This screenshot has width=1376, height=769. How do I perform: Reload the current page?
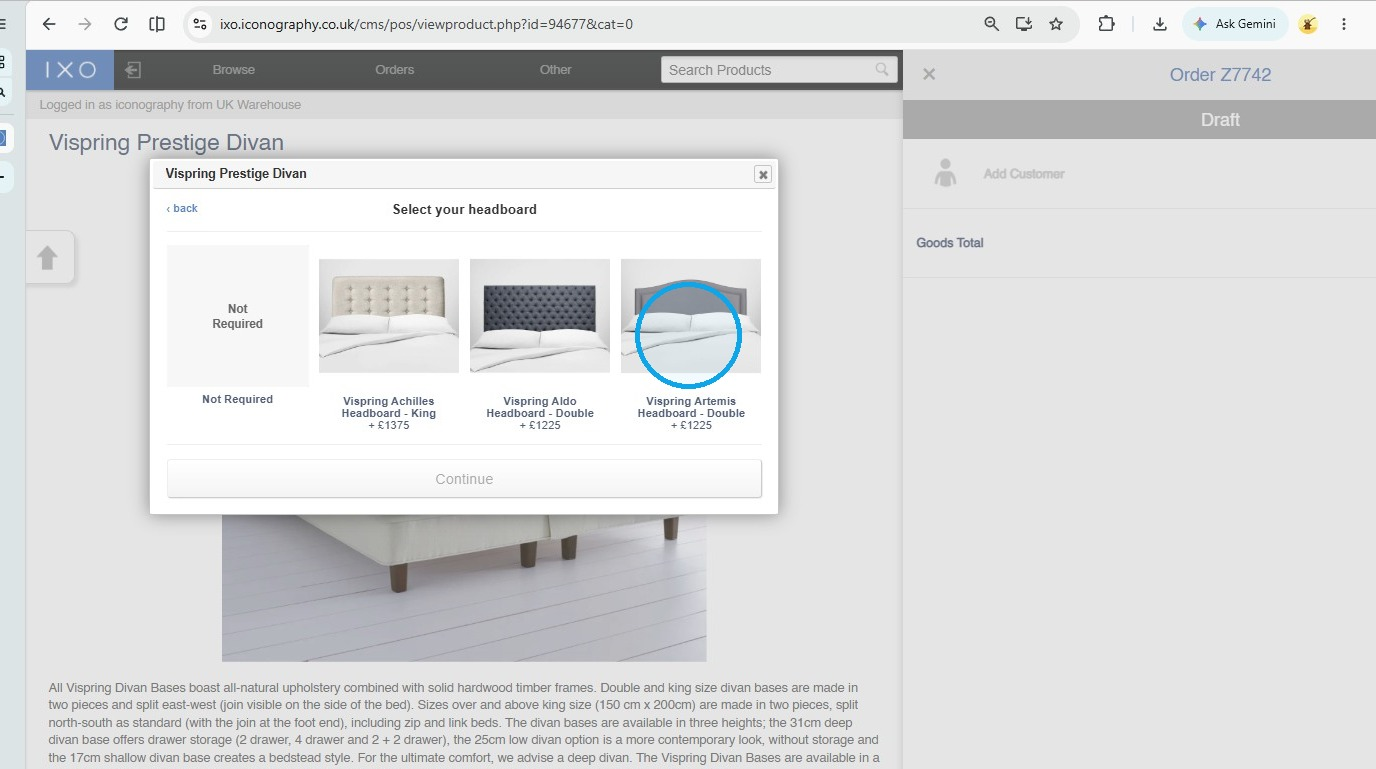tap(121, 24)
